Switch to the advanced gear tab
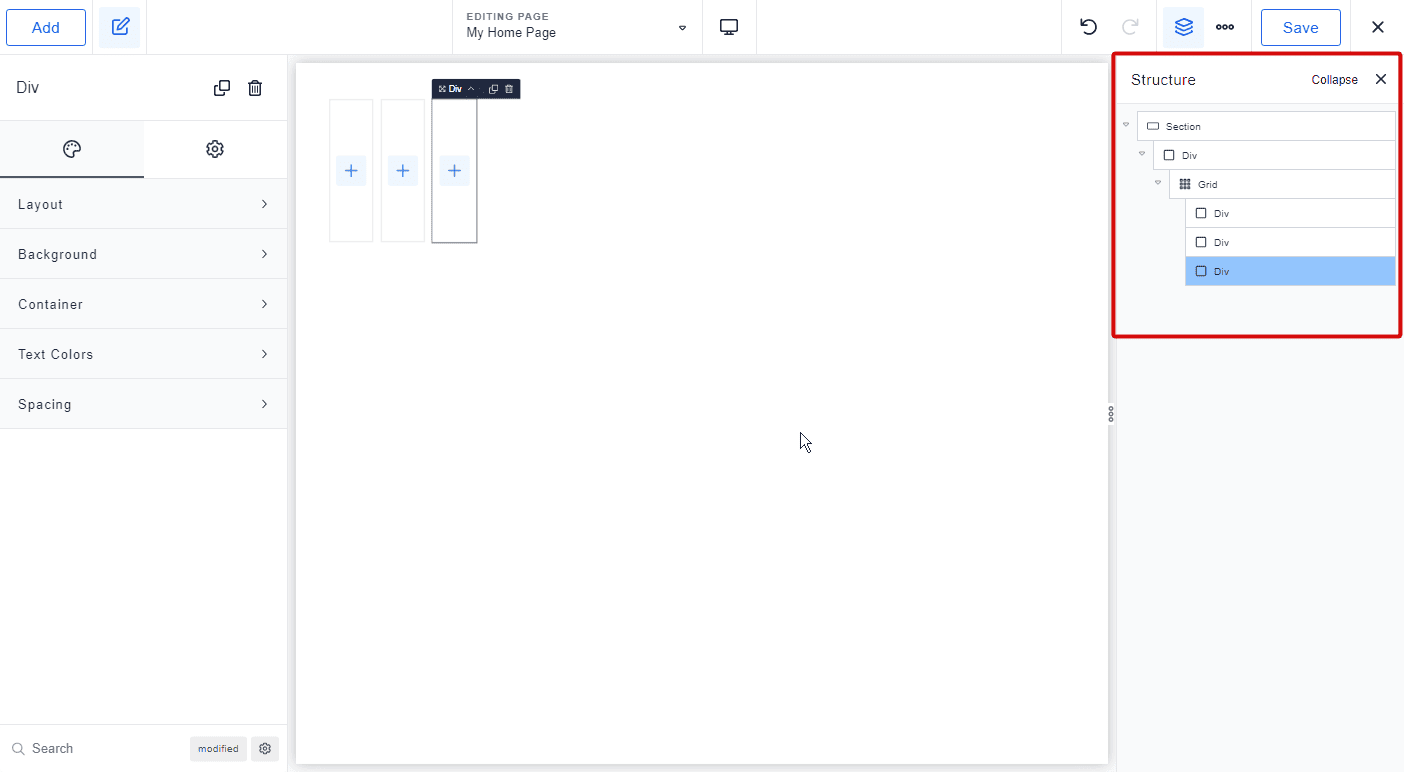Image resolution: width=1404 pixels, height=772 pixels. pos(215,149)
